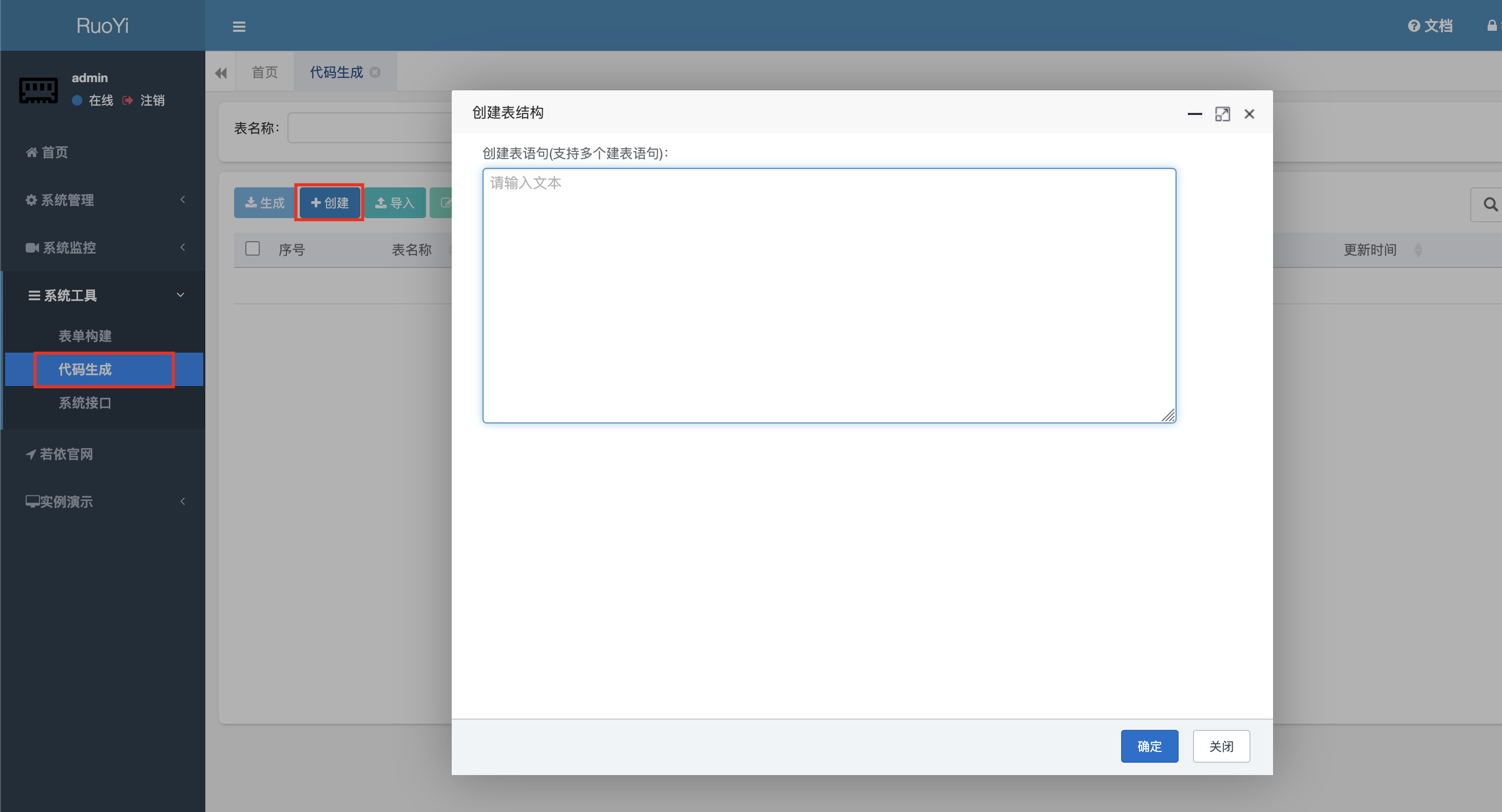This screenshot has width=1502, height=812.
Task: Open the 文档 help link
Action: 1430,26
